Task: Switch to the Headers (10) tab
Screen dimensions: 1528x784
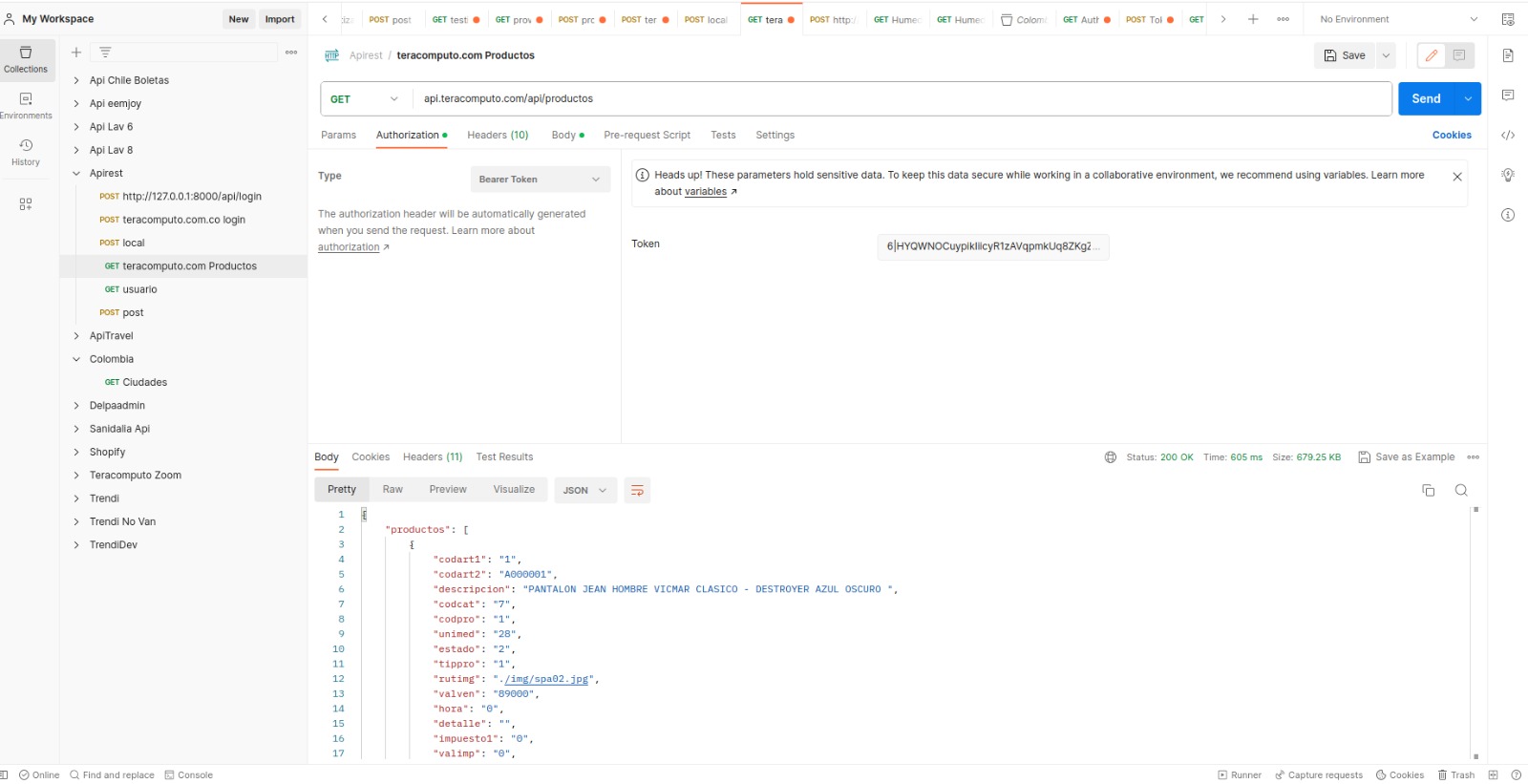Action: [498, 136]
